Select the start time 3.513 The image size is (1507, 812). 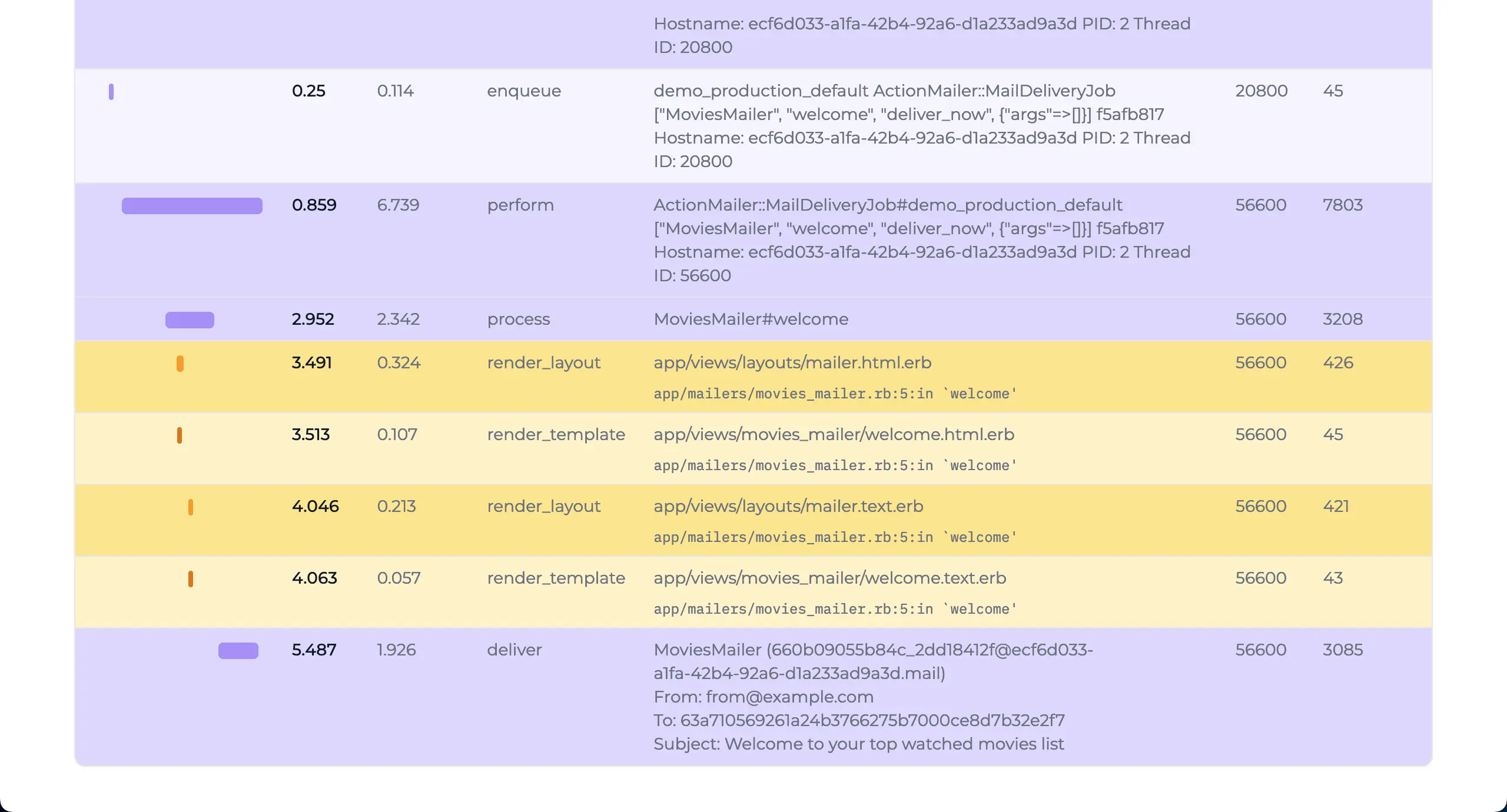[311, 434]
